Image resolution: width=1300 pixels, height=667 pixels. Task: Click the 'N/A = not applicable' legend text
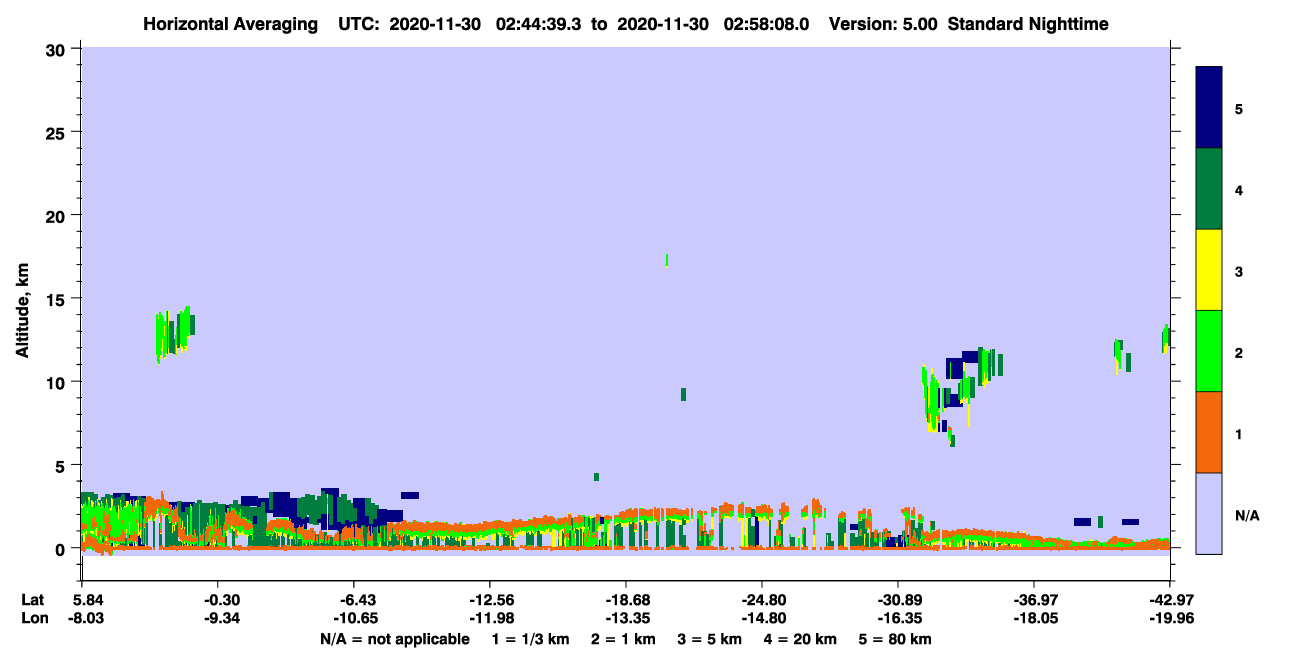coord(394,639)
